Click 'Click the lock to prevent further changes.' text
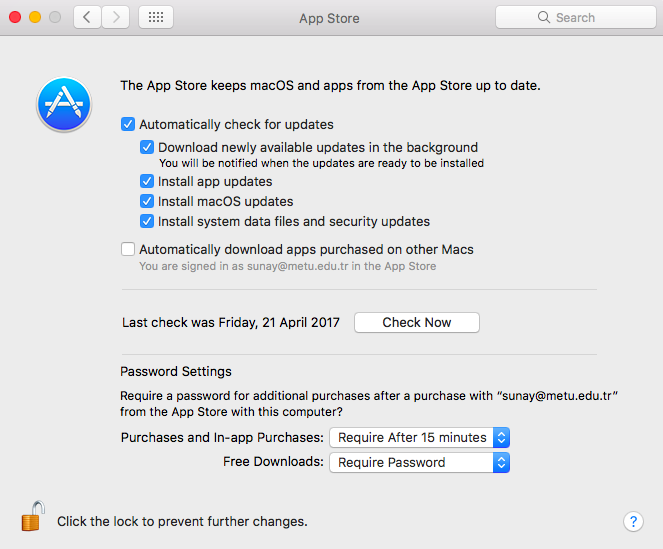Image resolution: width=663 pixels, height=549 pixels. (x=182, y=522)
